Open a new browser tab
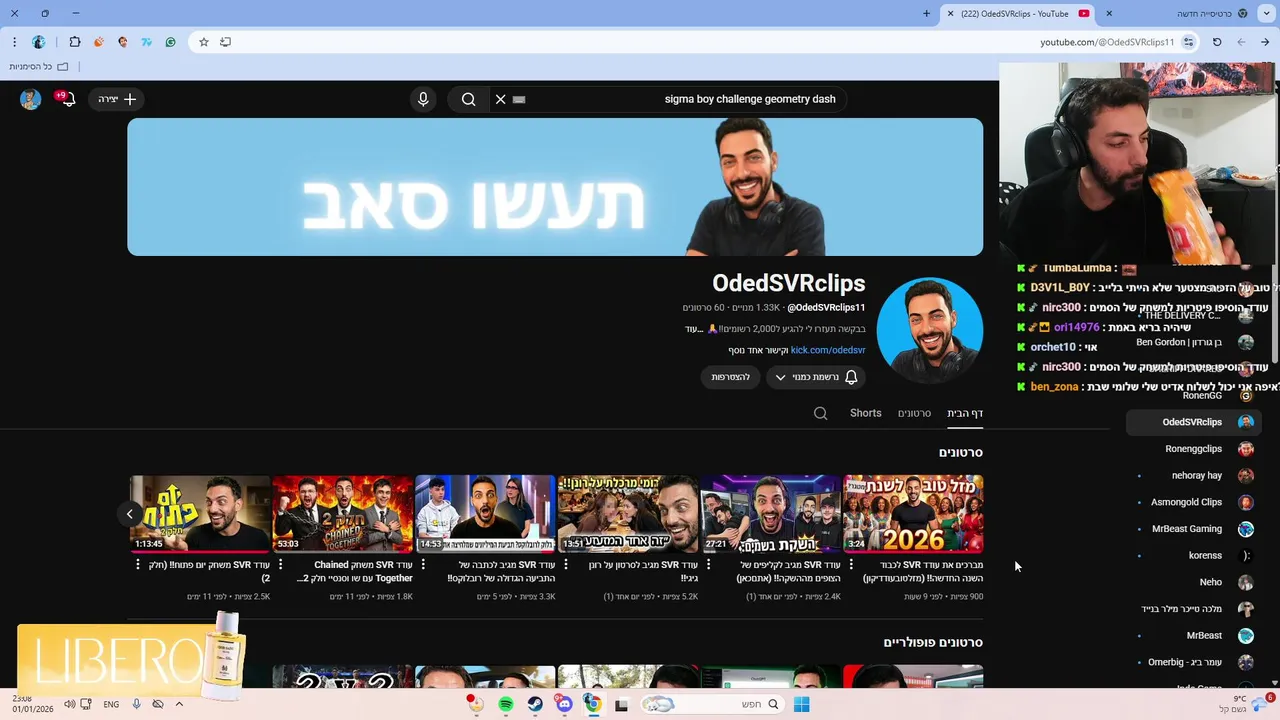Image resolution: width=1280 pixels, height=720 pixels. 926,14
